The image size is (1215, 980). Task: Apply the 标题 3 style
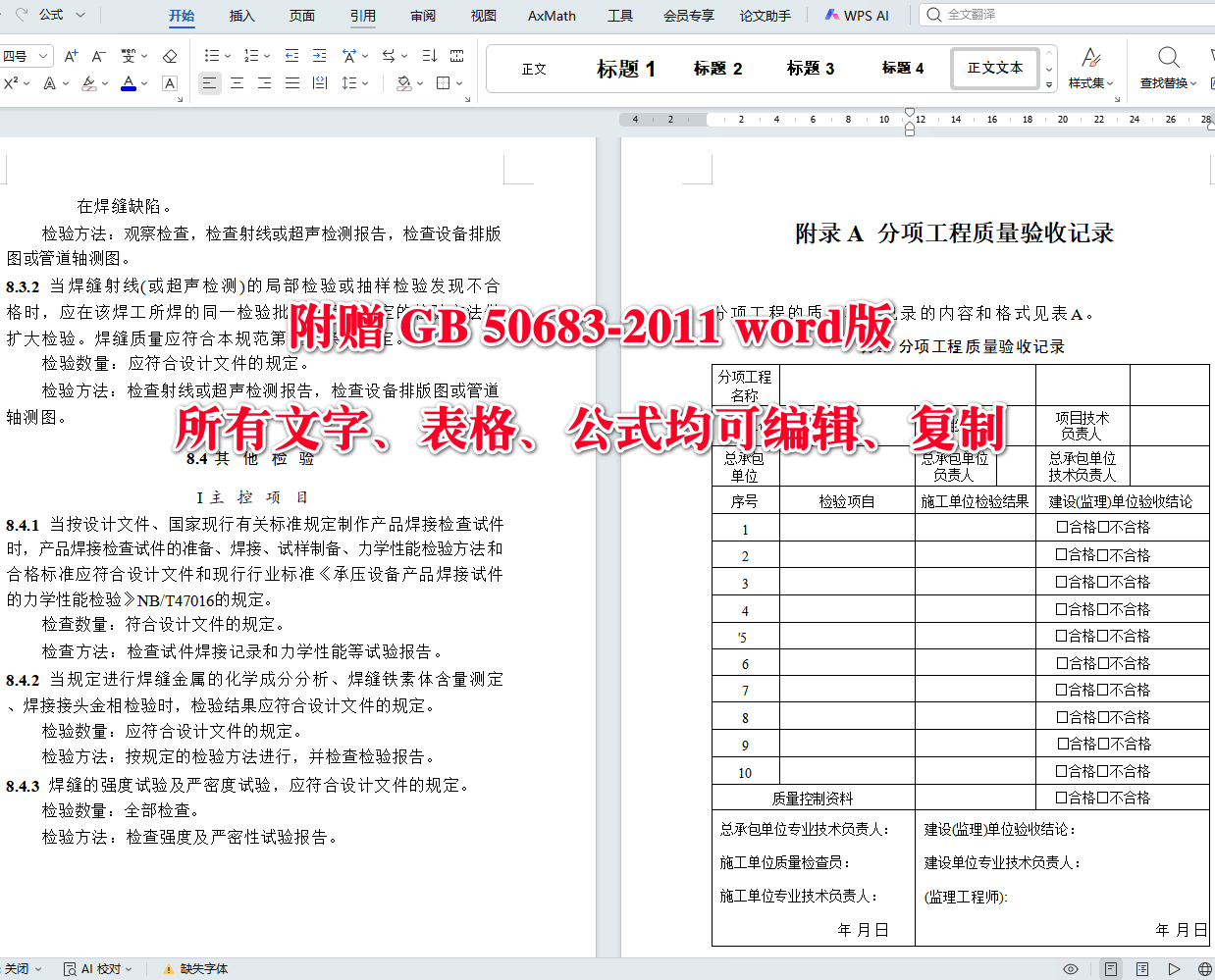coord(811,69)
